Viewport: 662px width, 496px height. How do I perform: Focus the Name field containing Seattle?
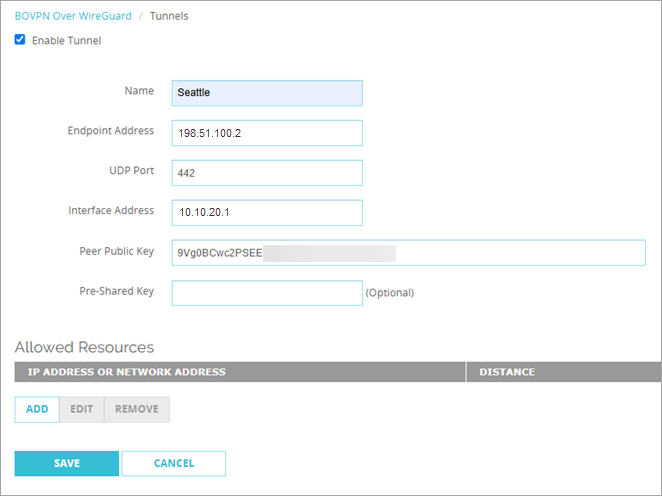[x=267, y=93]
